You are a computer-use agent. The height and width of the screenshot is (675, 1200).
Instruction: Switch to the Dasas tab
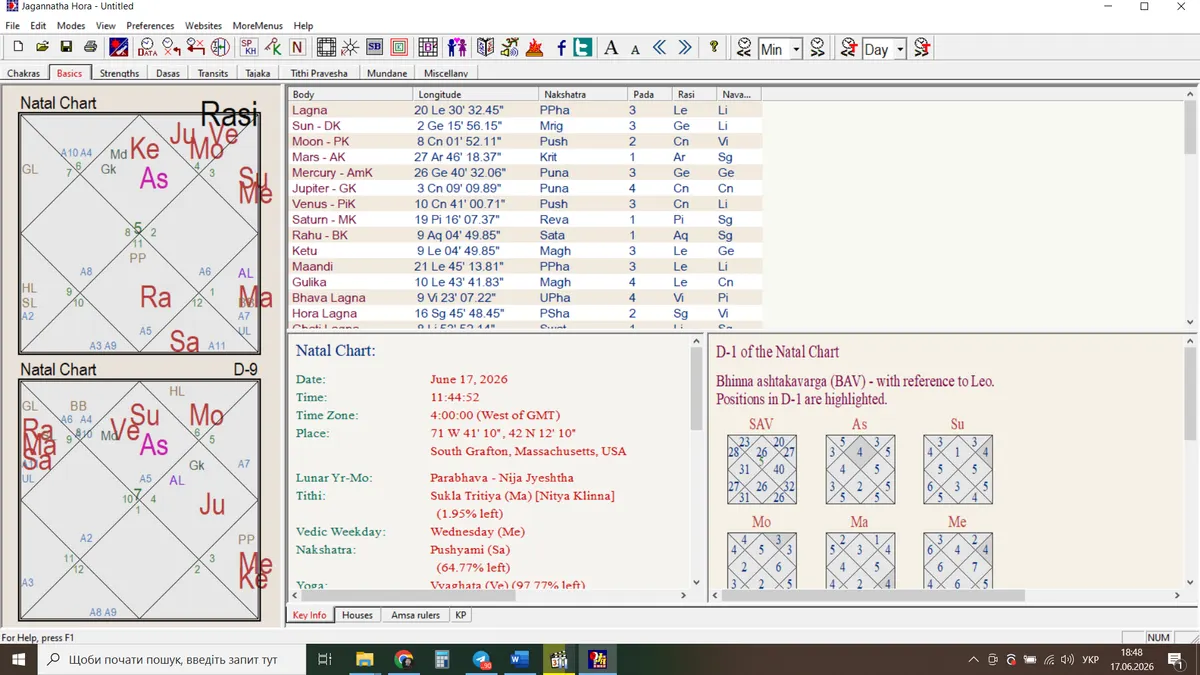point(168,73)
